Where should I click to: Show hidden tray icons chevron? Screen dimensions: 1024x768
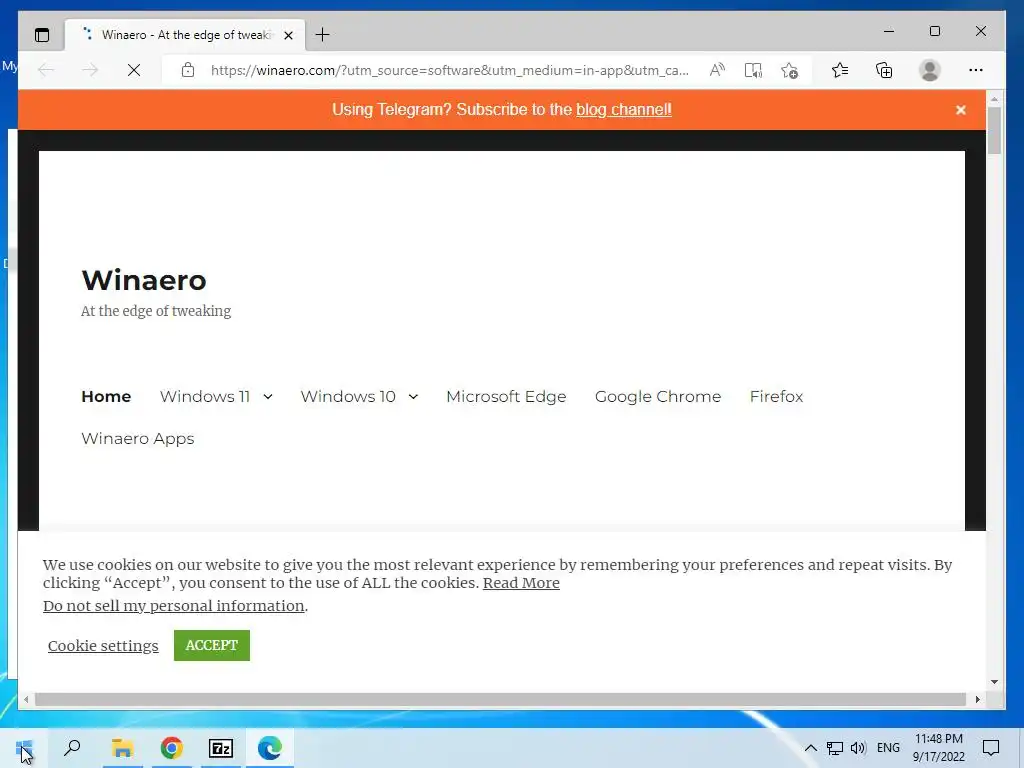coord(810,748)
